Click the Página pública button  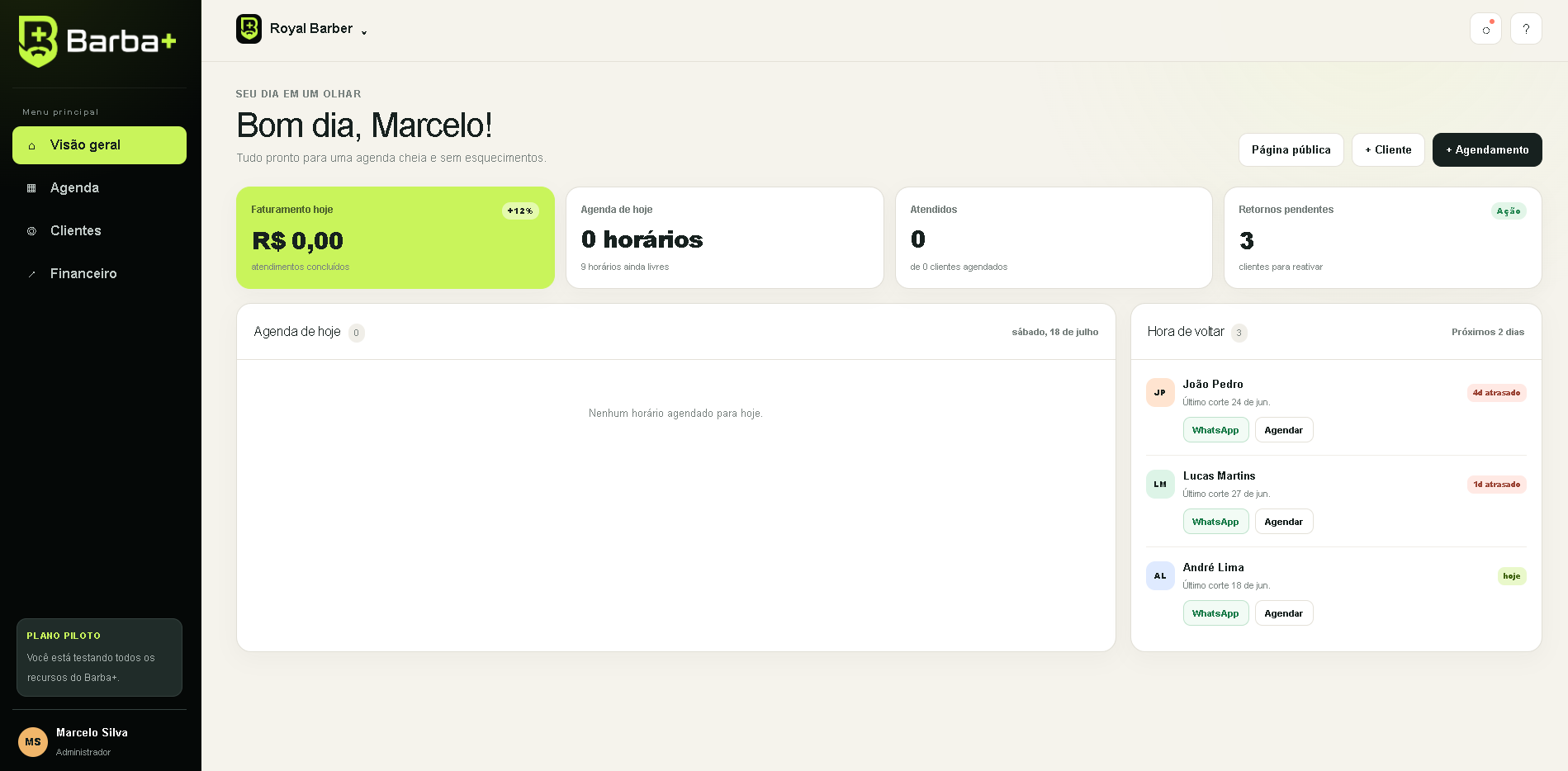(x=1291, y=150)
